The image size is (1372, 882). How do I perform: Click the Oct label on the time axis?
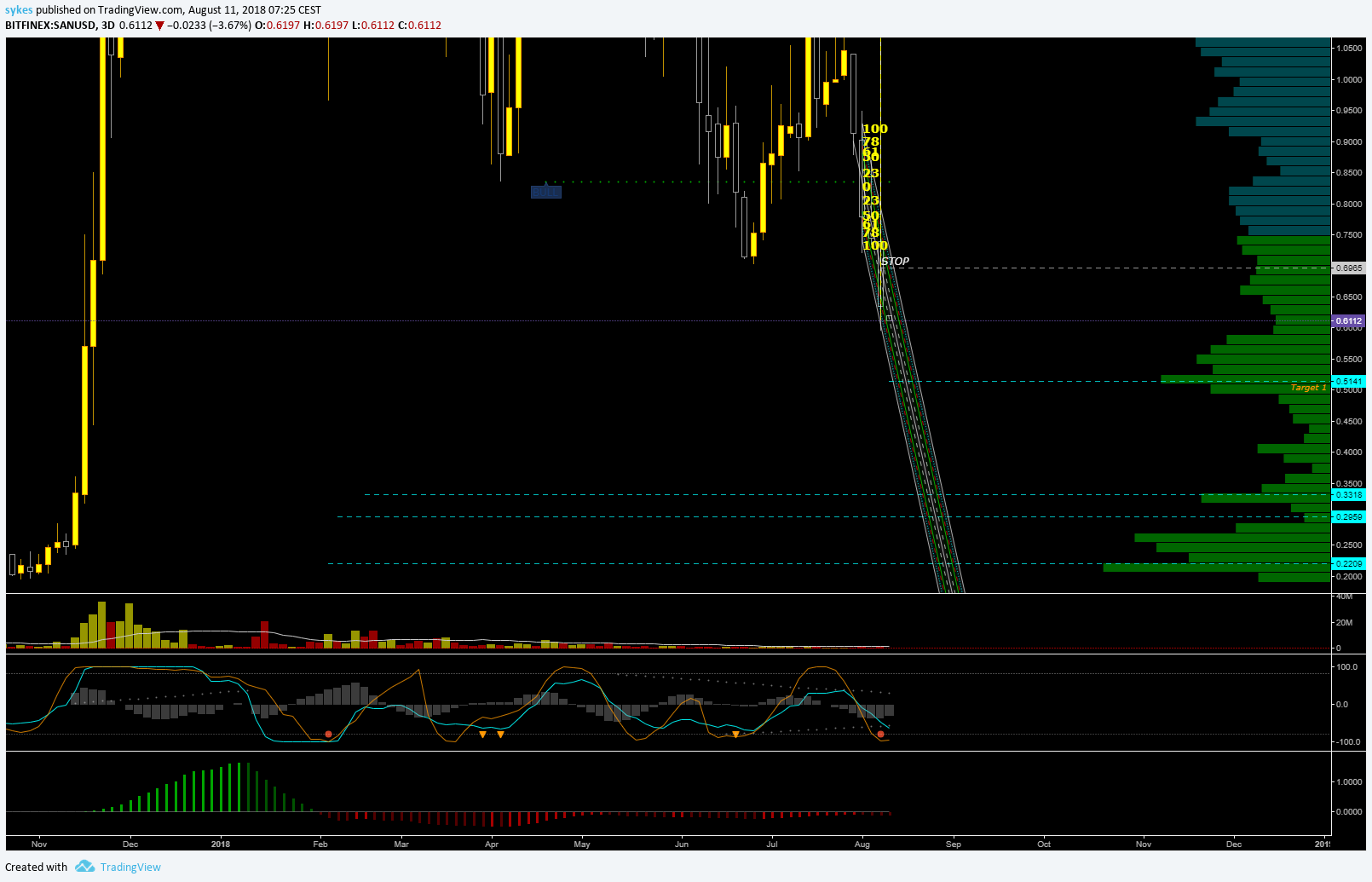(1044, 845)
